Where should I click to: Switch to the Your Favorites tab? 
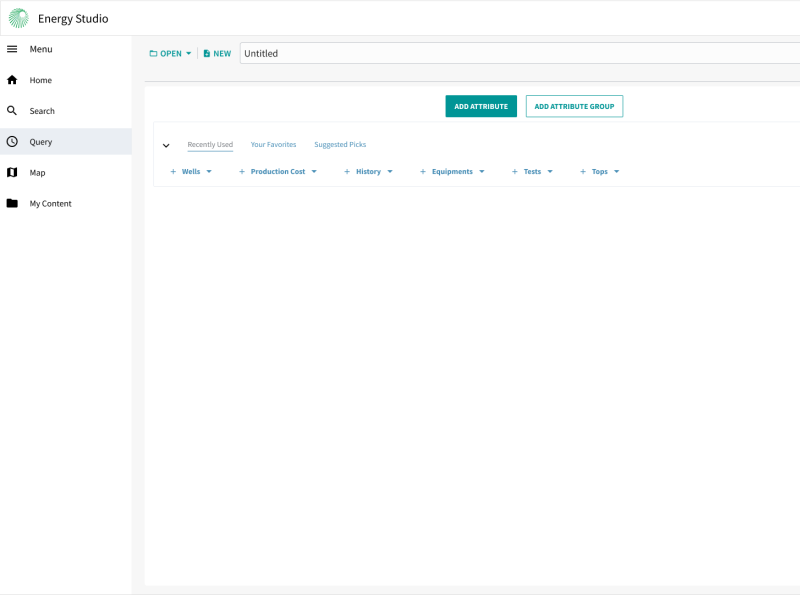click(273, 144)
